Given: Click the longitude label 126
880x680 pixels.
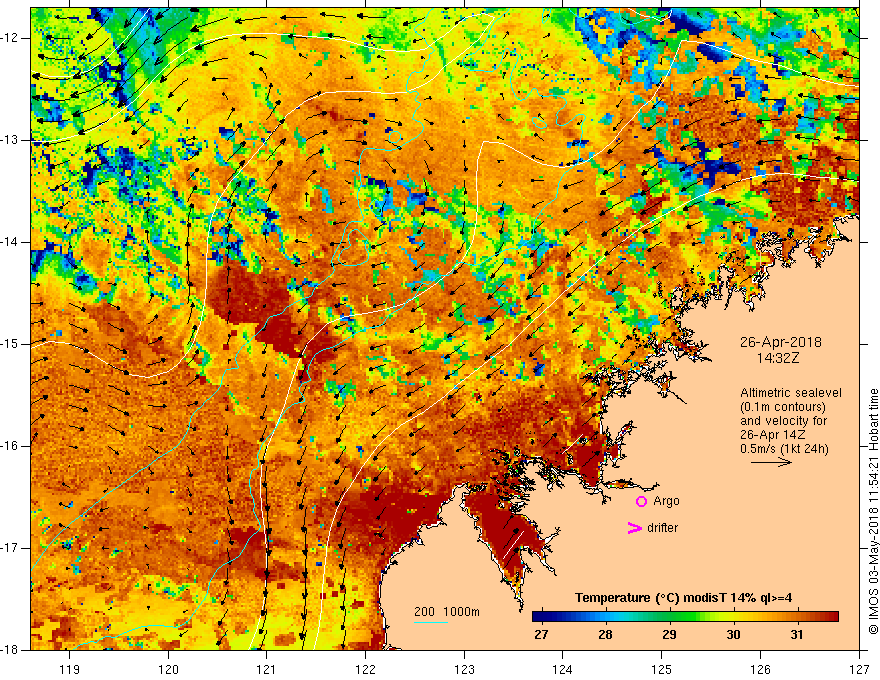Looking at the screenshot, I should coord(760,669).
